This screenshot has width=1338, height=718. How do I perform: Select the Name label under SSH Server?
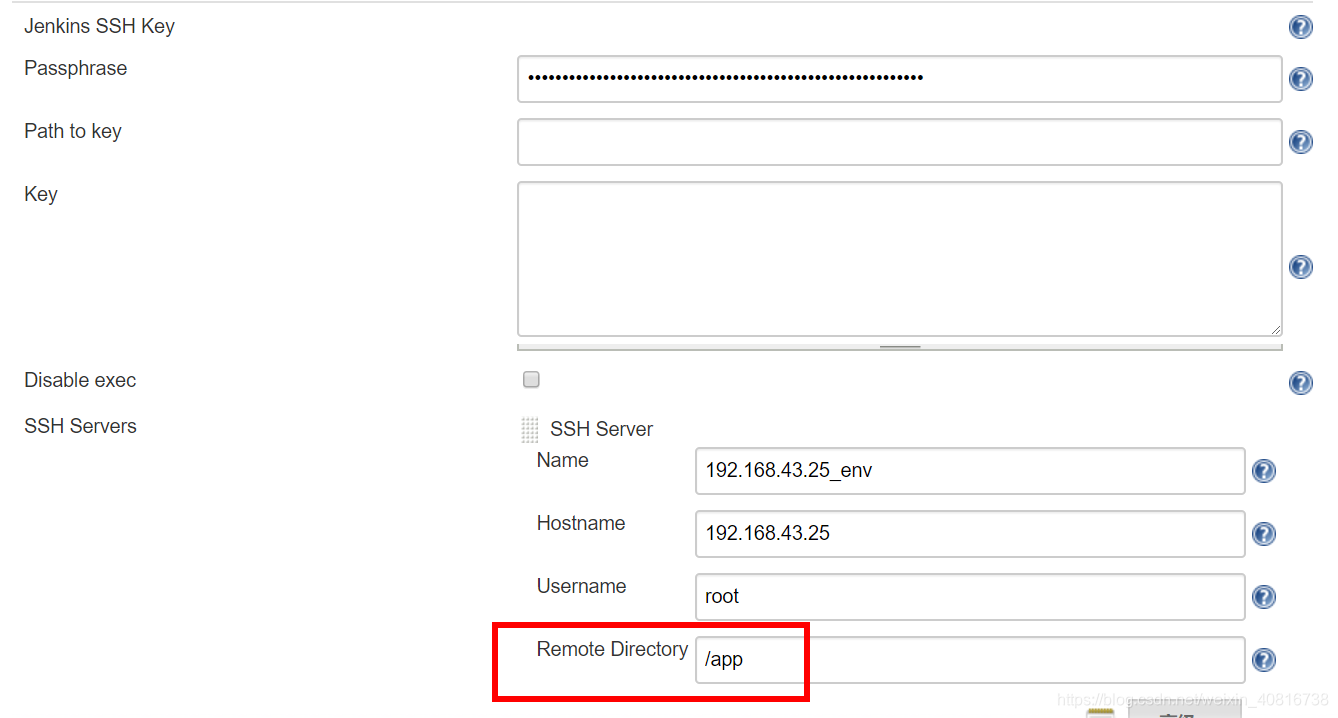[563, 460]
